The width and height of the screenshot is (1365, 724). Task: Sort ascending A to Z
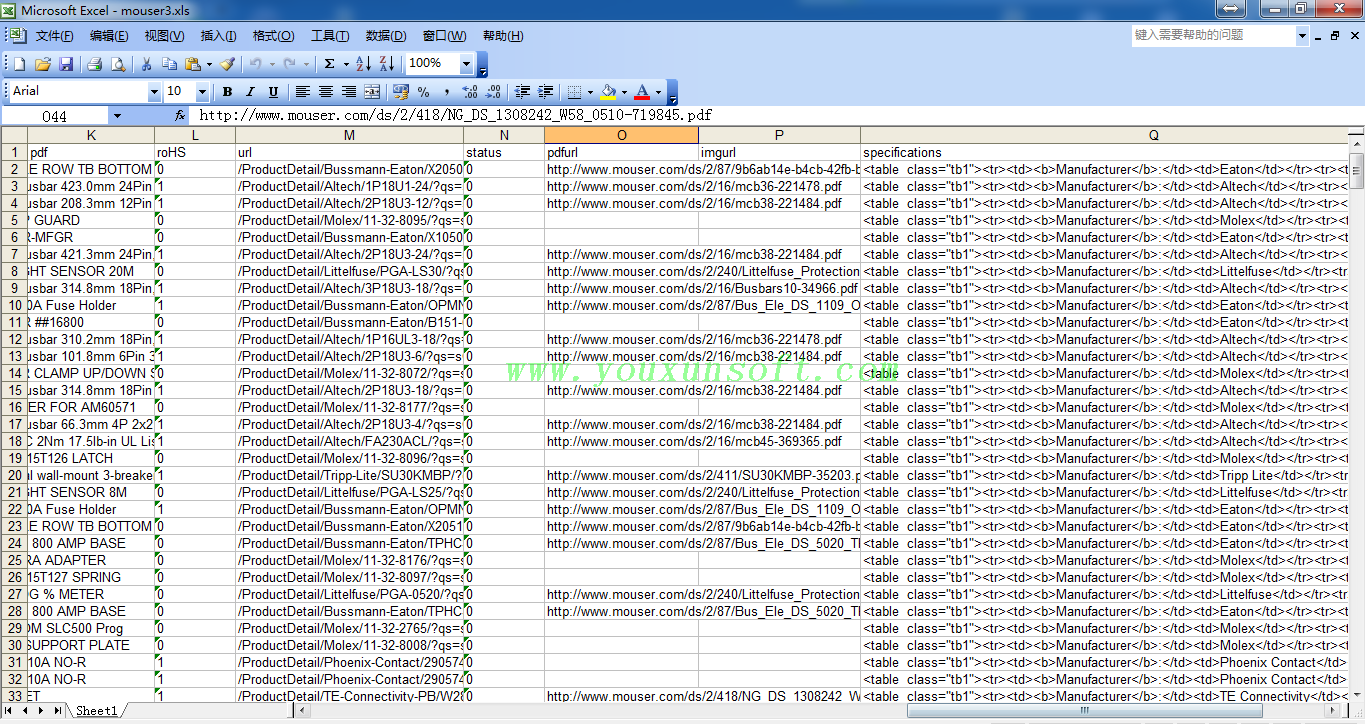[363, 64]
